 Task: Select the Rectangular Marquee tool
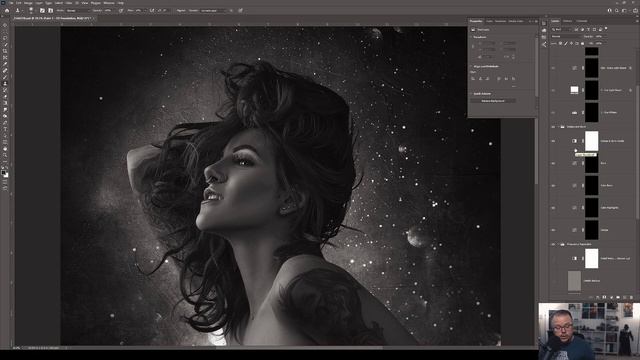coord(5,32)
